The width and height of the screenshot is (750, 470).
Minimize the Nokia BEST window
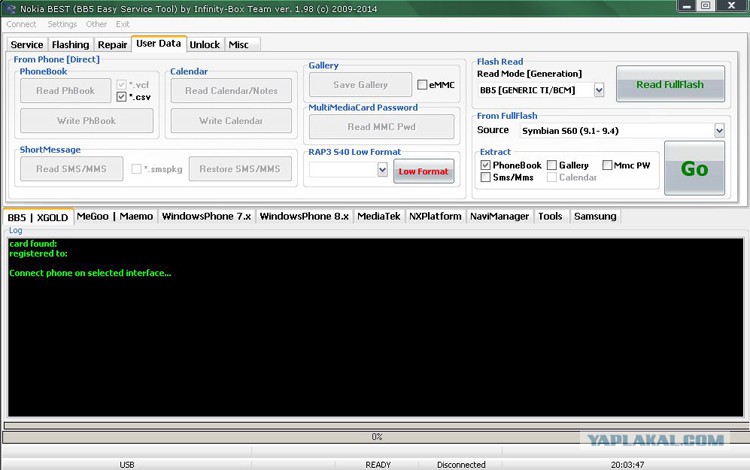click(687, 6)
